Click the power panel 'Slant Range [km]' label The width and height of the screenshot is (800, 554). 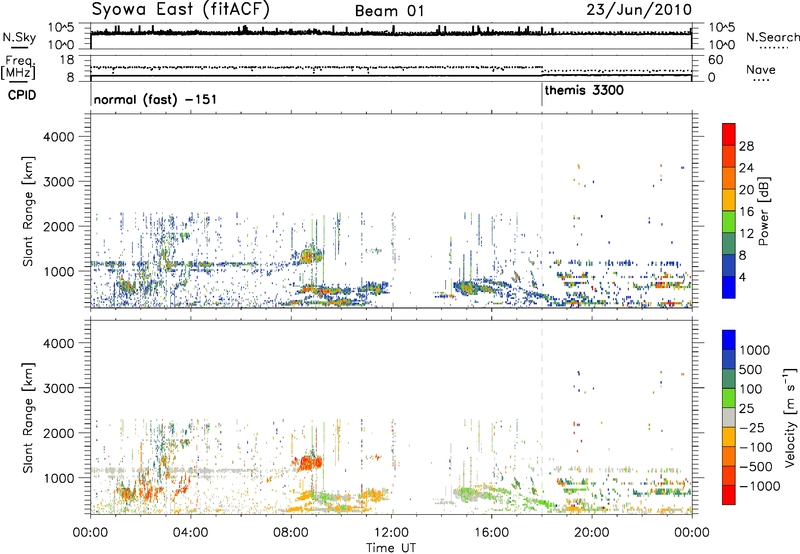[28, 211]
